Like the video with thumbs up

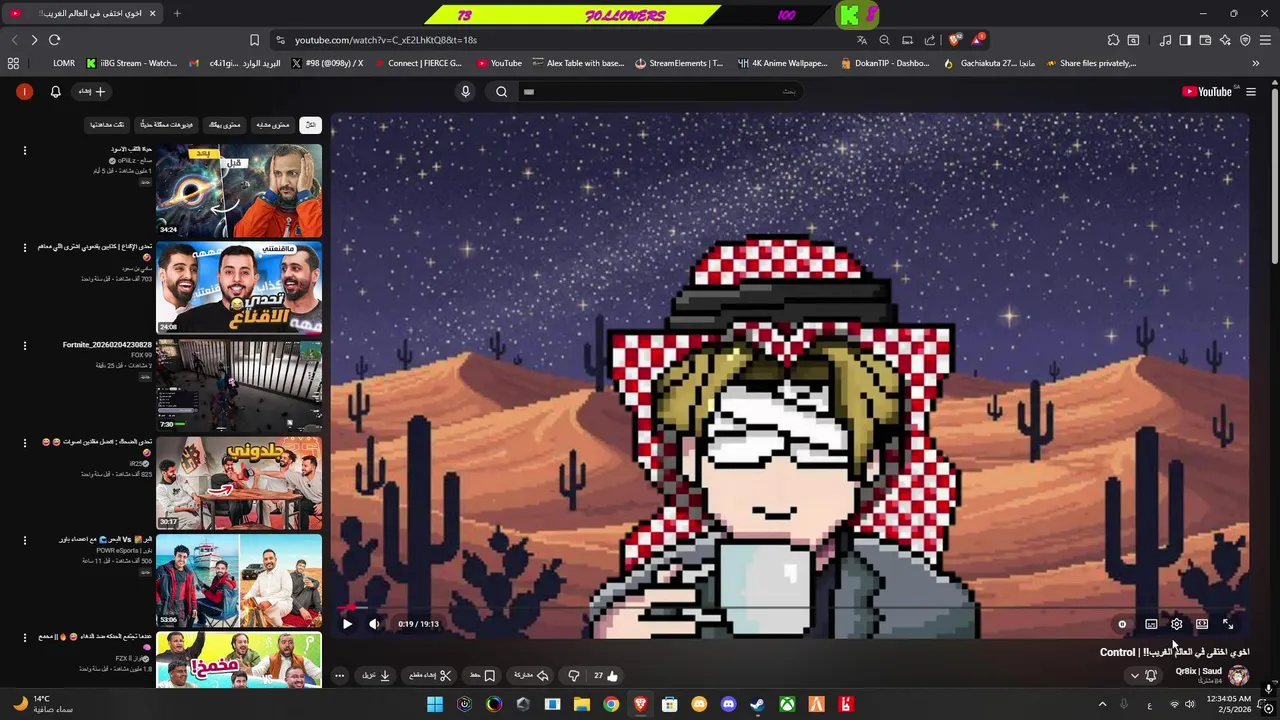(x=606, y=675)
